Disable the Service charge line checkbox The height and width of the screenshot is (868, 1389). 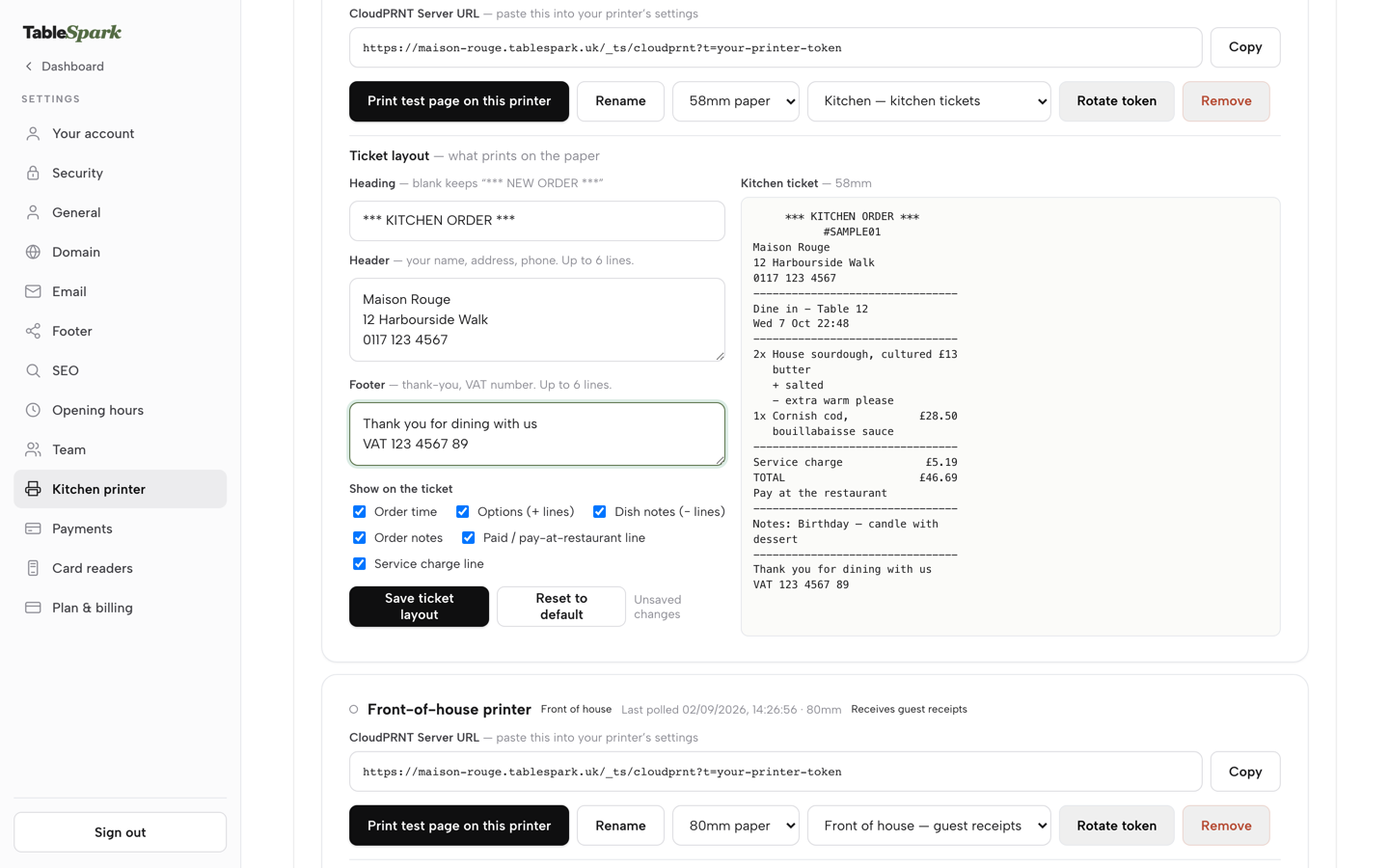tap(359, 564)
